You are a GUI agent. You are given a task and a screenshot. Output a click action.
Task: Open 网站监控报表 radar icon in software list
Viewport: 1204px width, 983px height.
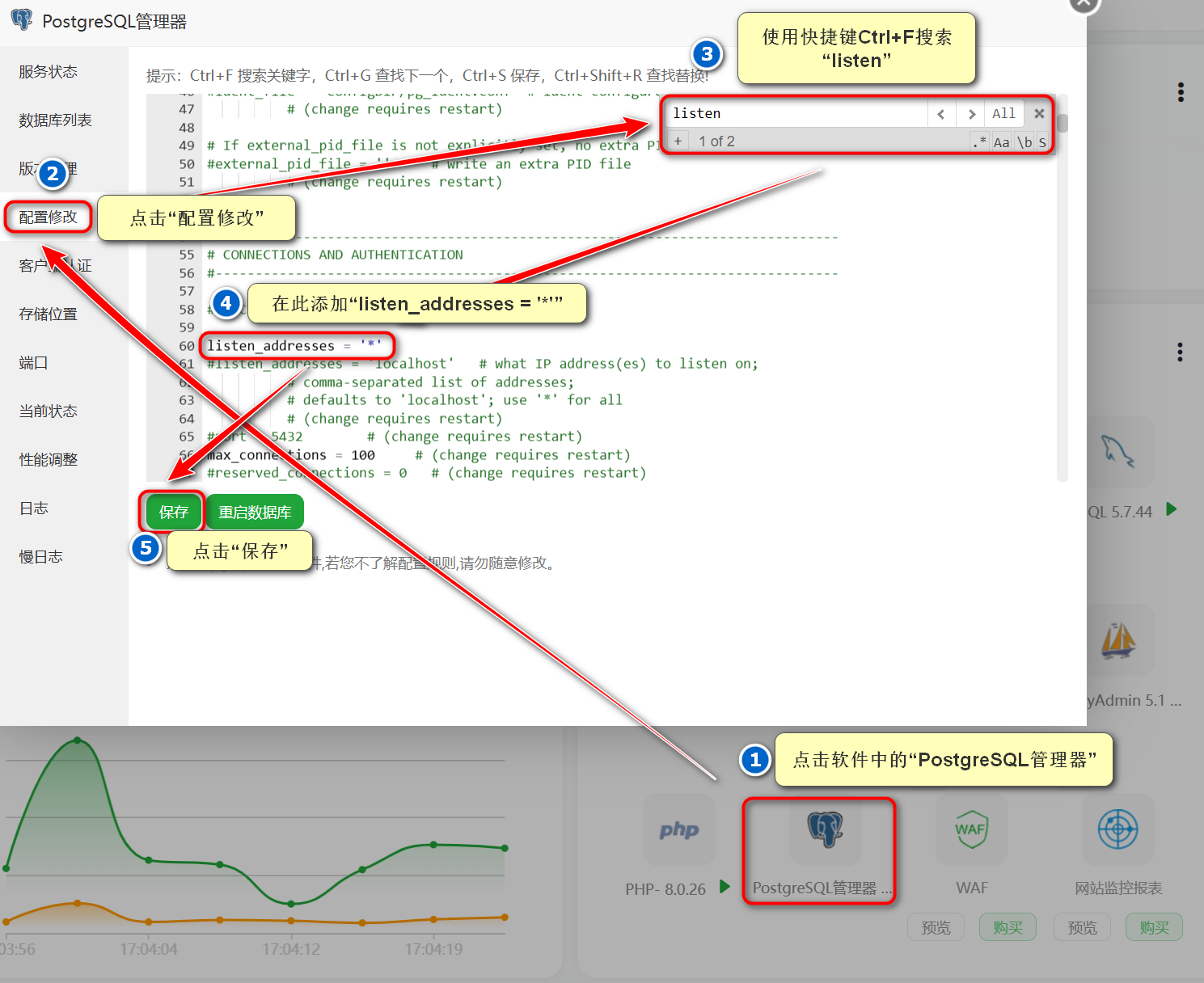click(x=1118, y=829)
